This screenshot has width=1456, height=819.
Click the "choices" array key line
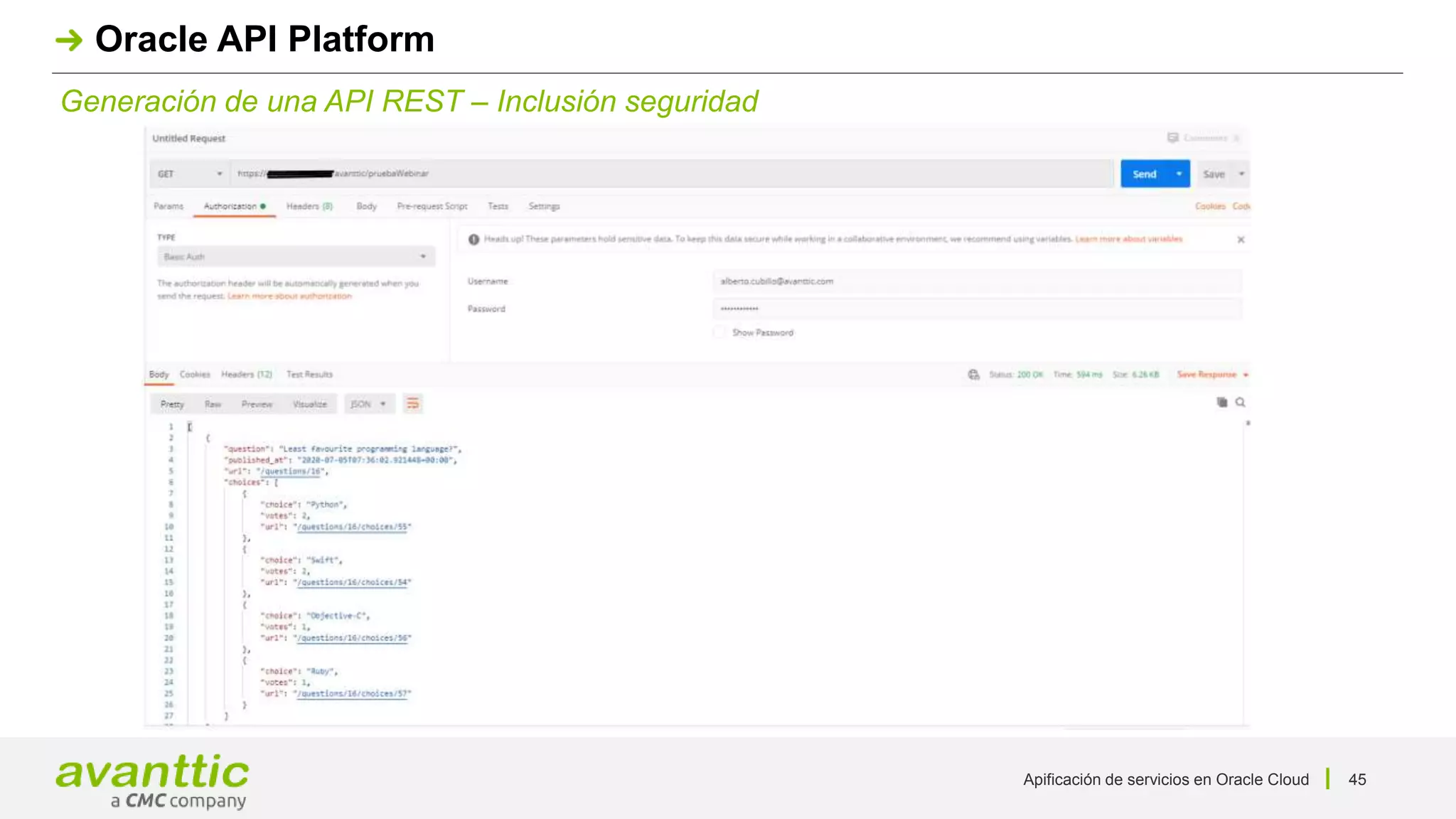(x=252, y=483)
